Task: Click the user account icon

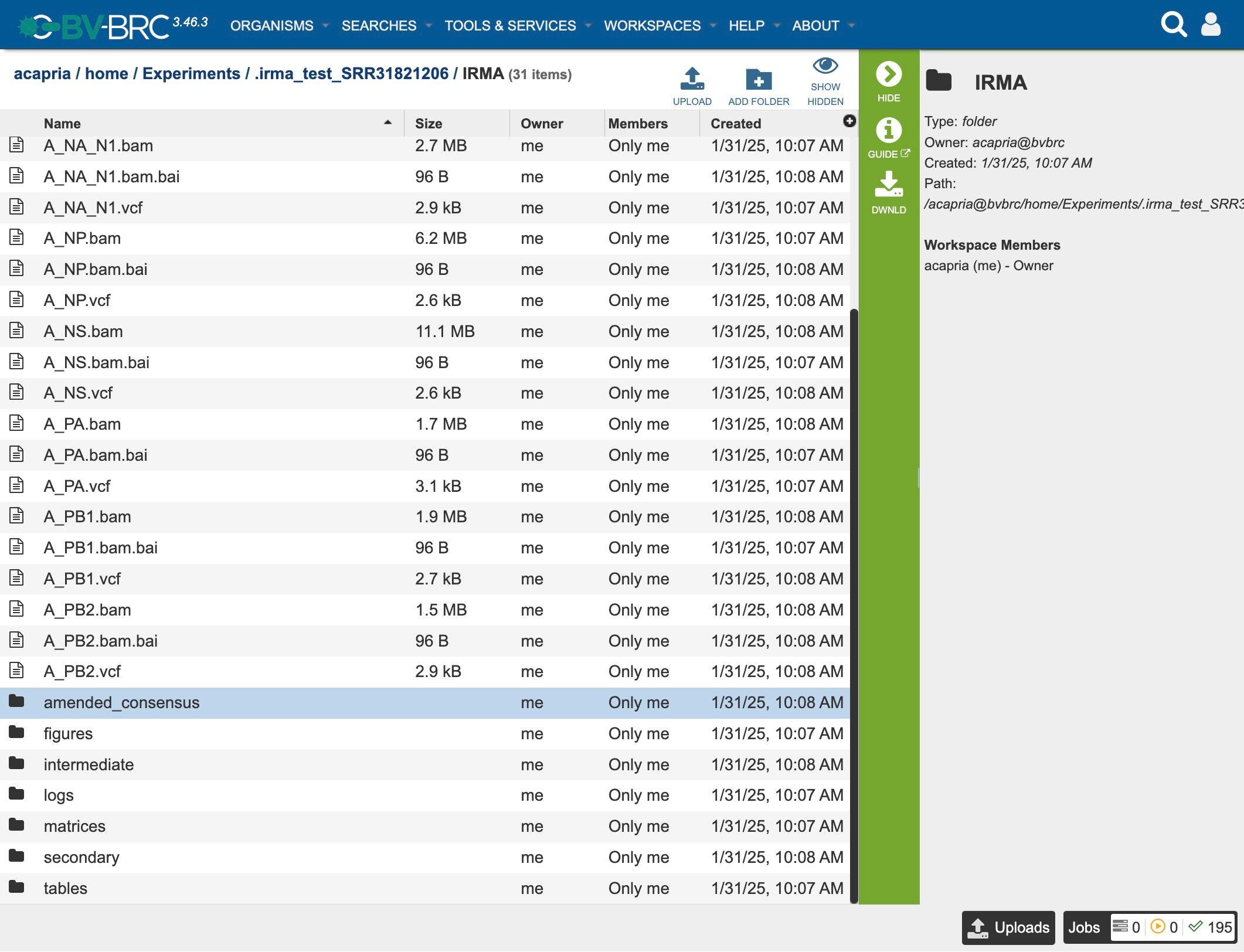Action: (x=1211, y=25)
